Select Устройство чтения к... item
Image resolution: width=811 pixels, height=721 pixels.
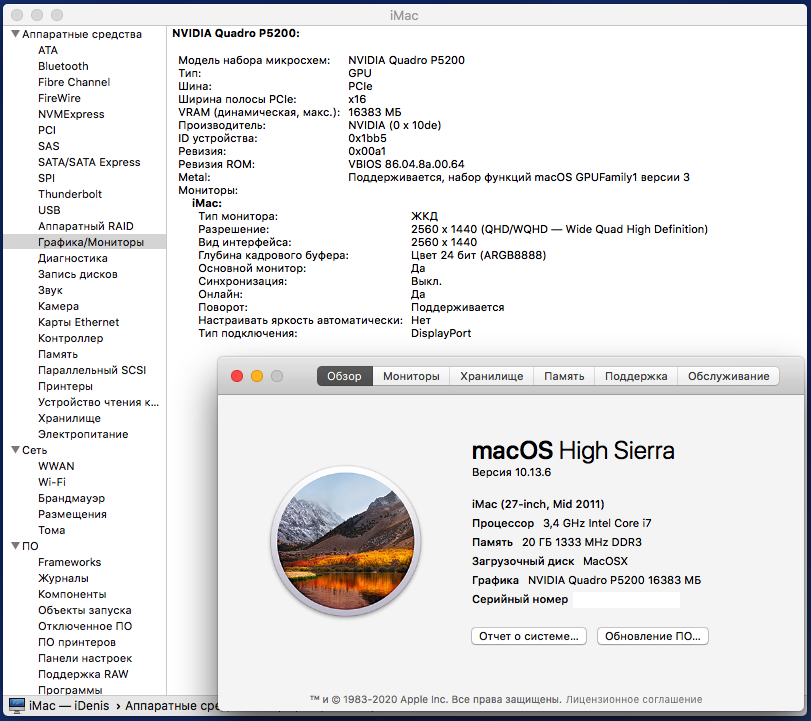click(x=98, y=402)
